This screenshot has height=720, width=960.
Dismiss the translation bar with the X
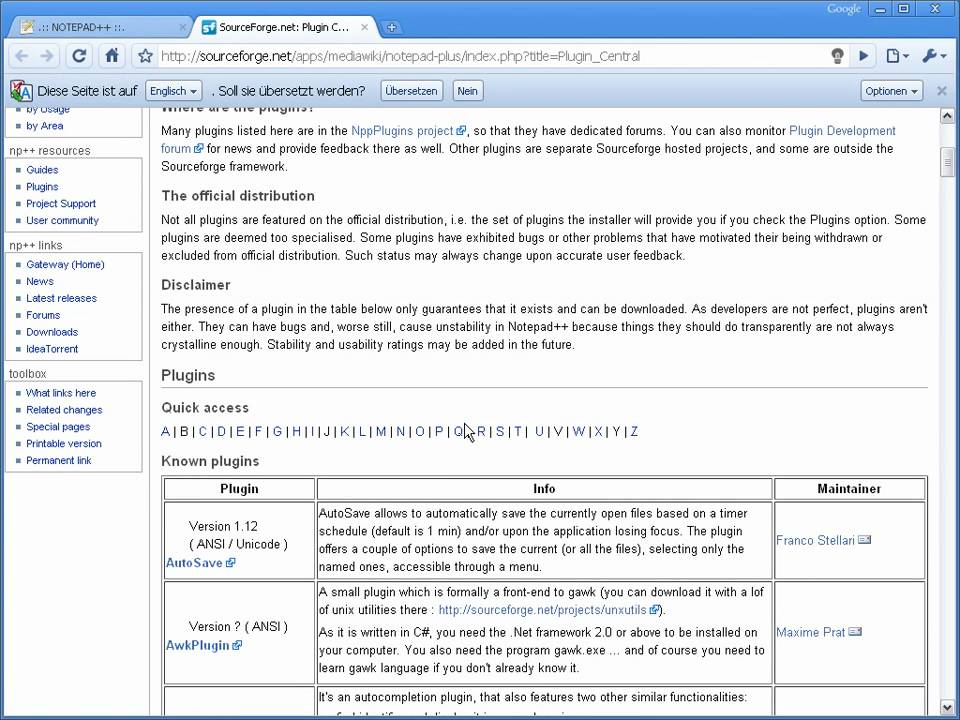(942, 91)
